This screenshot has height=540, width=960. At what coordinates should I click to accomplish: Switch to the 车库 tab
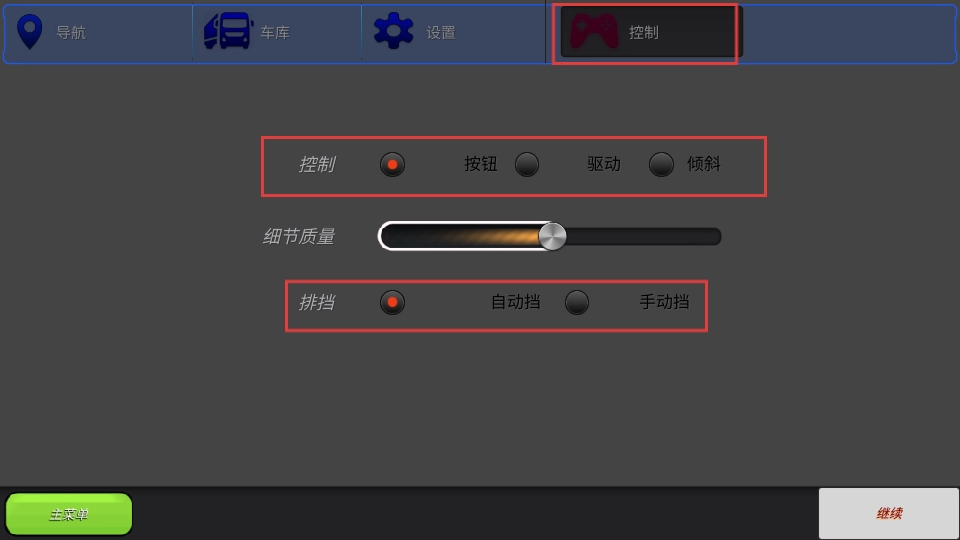(x=277, y=34)
